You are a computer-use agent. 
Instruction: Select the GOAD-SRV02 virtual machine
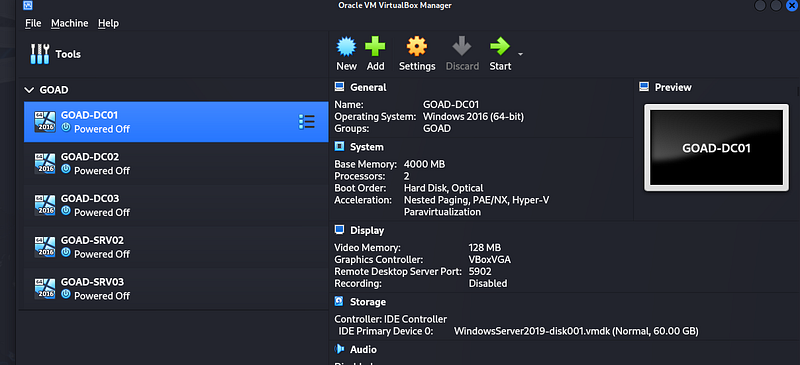(x=176, y=247)
